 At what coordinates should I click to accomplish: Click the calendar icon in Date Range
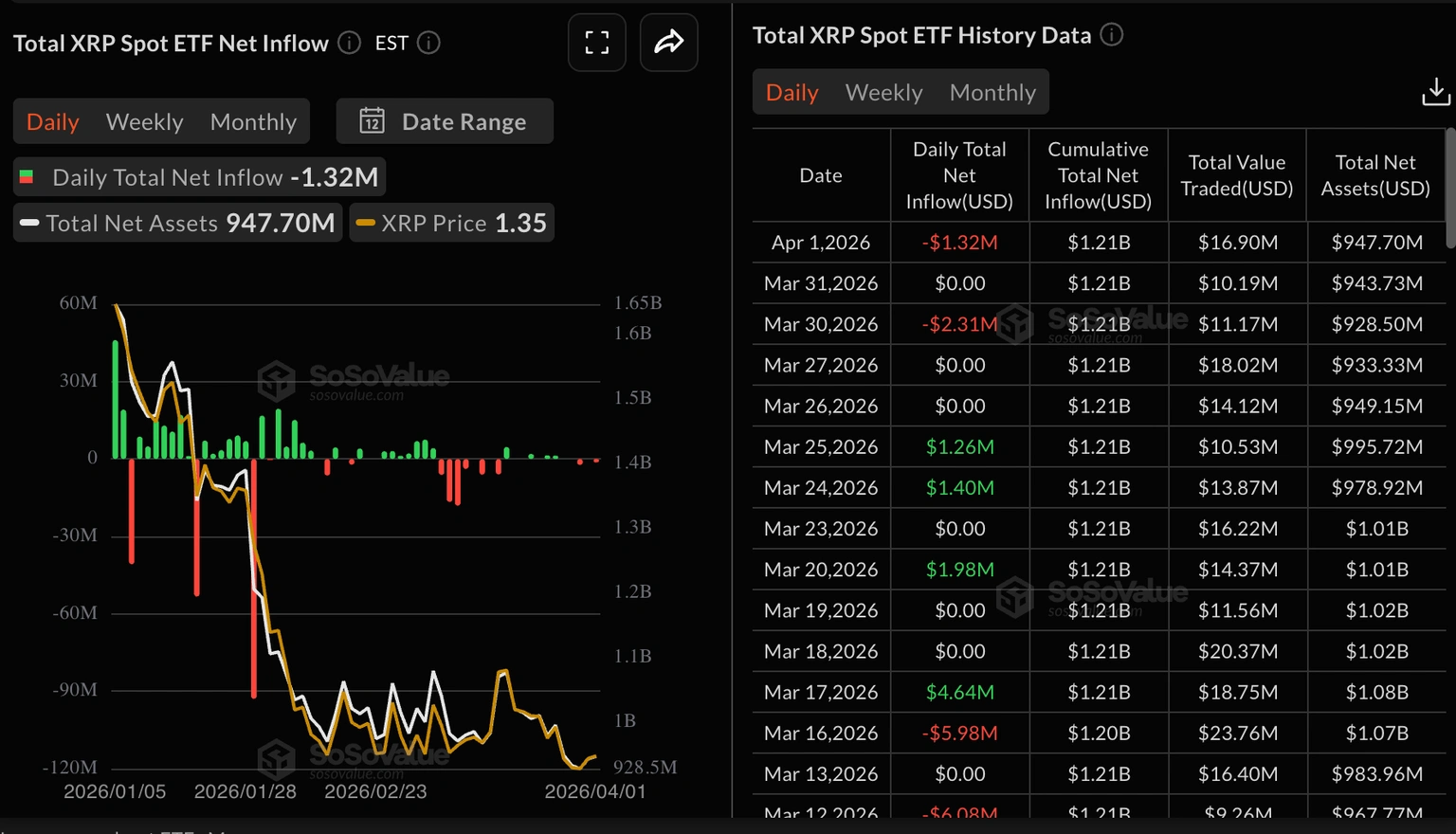(372, 121)
